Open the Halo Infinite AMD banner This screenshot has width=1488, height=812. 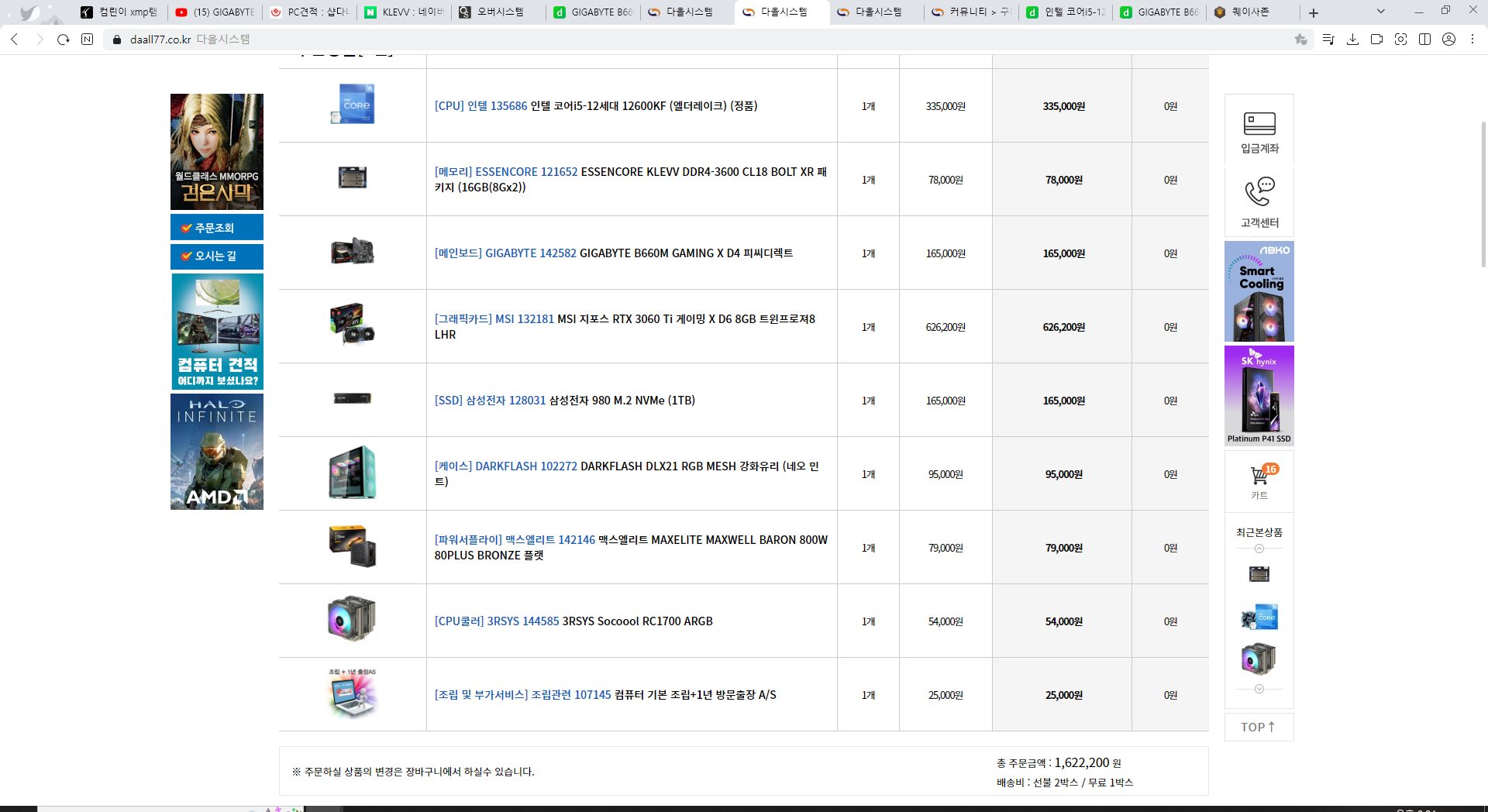(217, 452)
